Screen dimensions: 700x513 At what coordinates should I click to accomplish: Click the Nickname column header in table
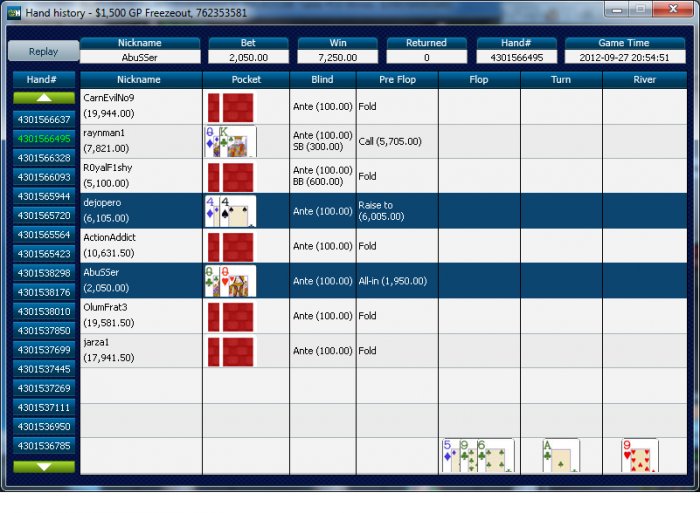point(139,79)
